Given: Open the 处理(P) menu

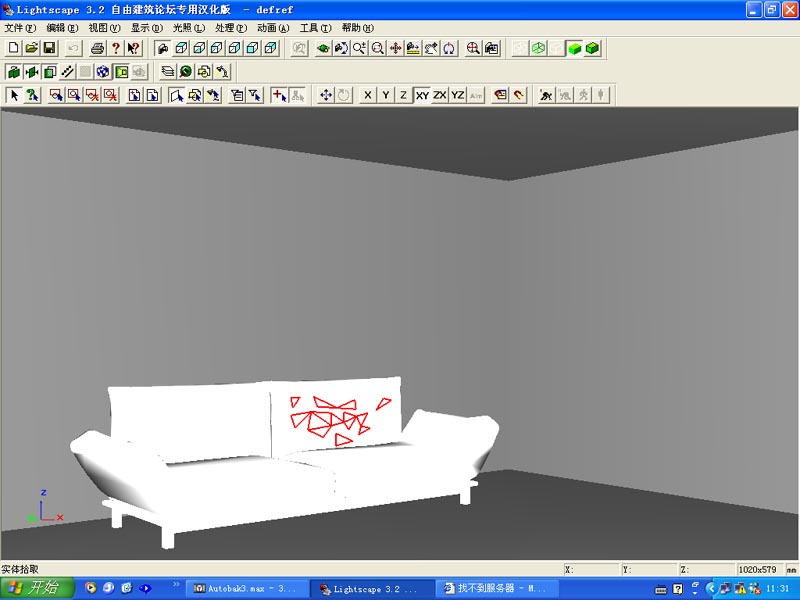Looking at the screenshot, I should point(231,28).
